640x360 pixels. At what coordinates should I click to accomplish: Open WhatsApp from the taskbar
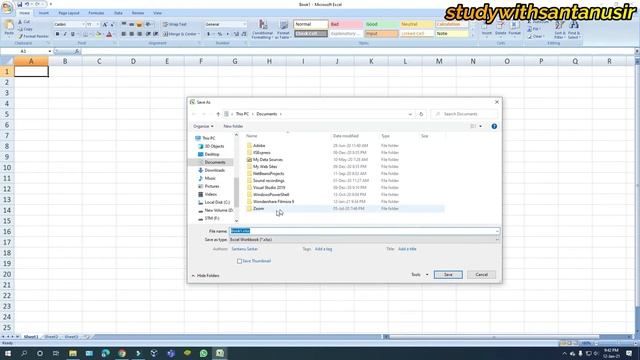(203, 353)
